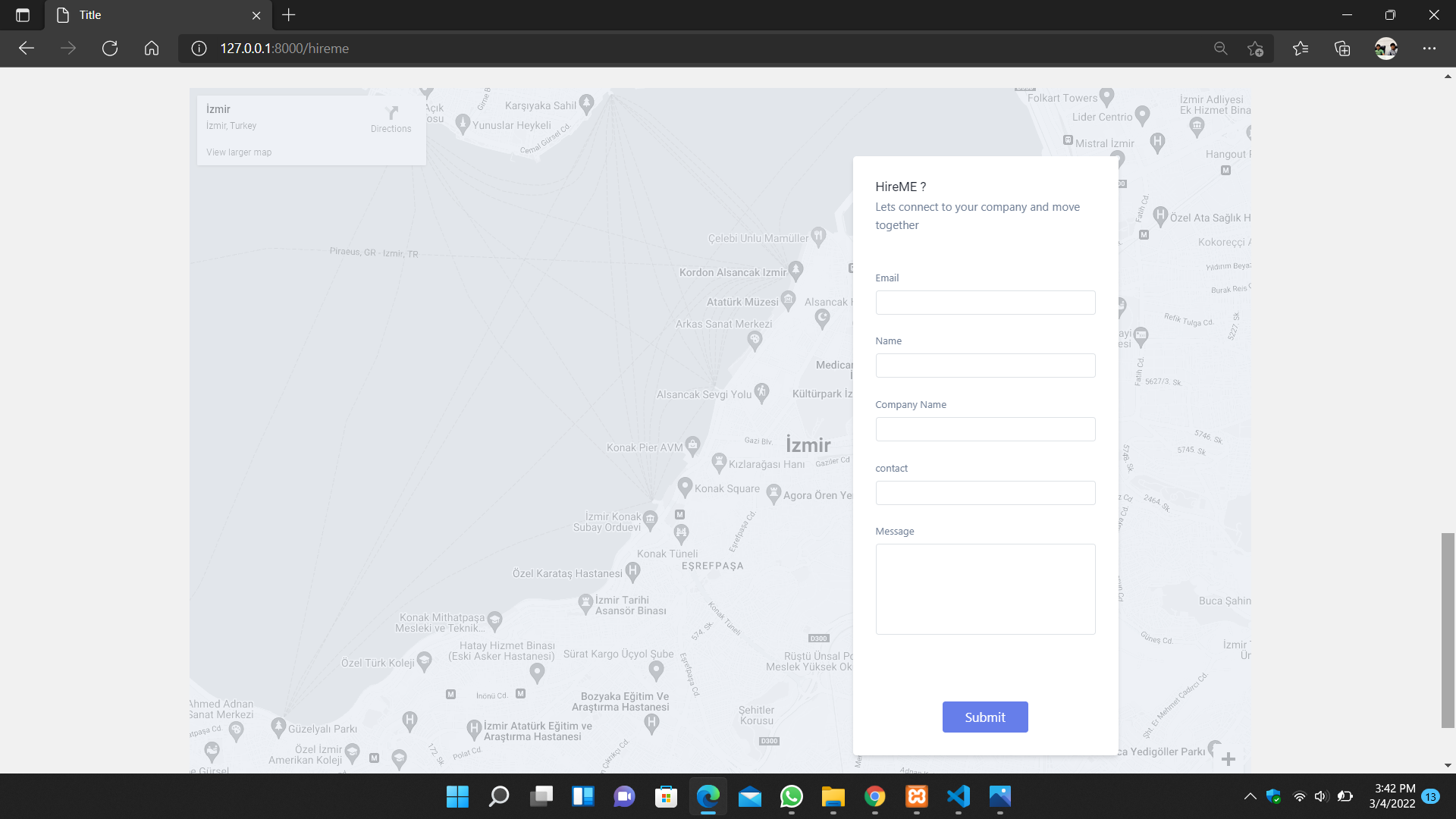Open volume control in system tray
1456x819 pixels.
click(1321, 796)
